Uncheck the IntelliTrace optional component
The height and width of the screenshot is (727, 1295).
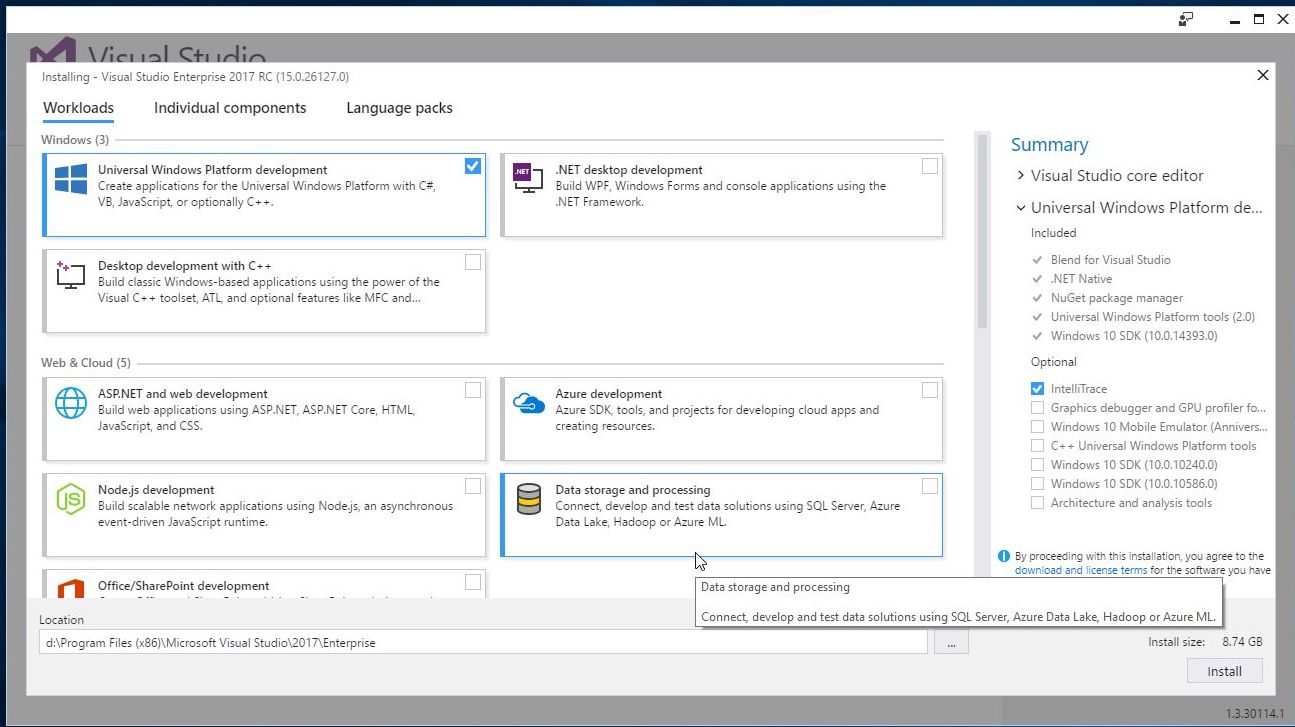(x=1037, y=389)
